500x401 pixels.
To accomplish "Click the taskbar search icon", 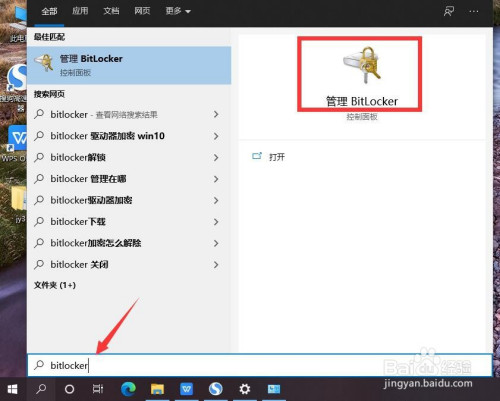I will tap(41, 389).
